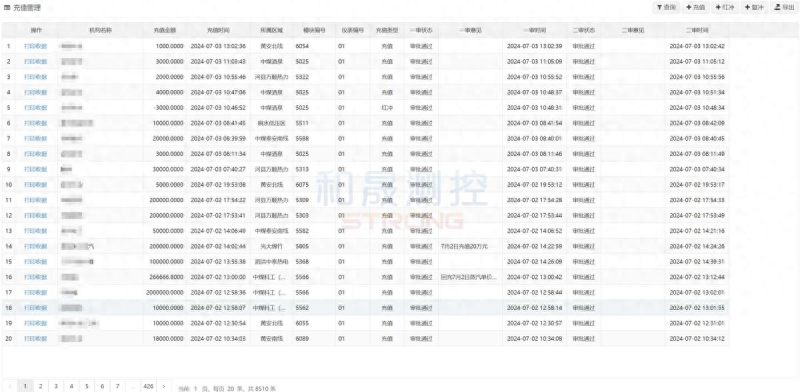Image resolution: width=800 pixels, height=392 pixels.
Task: Click the 导出 export button
Action: [x=784, y=7]
